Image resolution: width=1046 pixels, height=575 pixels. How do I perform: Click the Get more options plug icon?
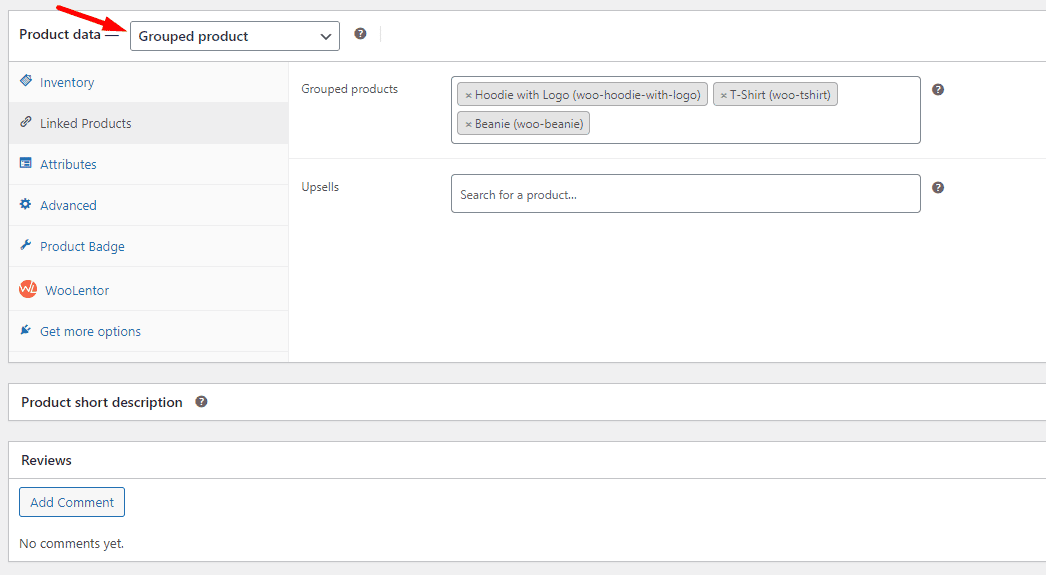tap(26, 330)
